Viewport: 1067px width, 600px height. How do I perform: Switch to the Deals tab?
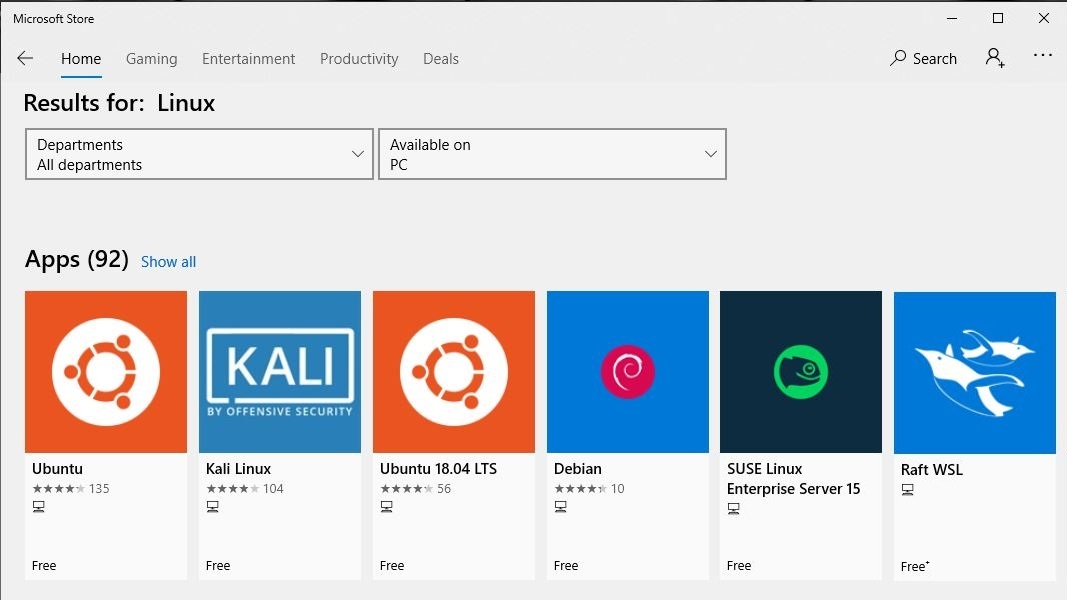point(441,59)
